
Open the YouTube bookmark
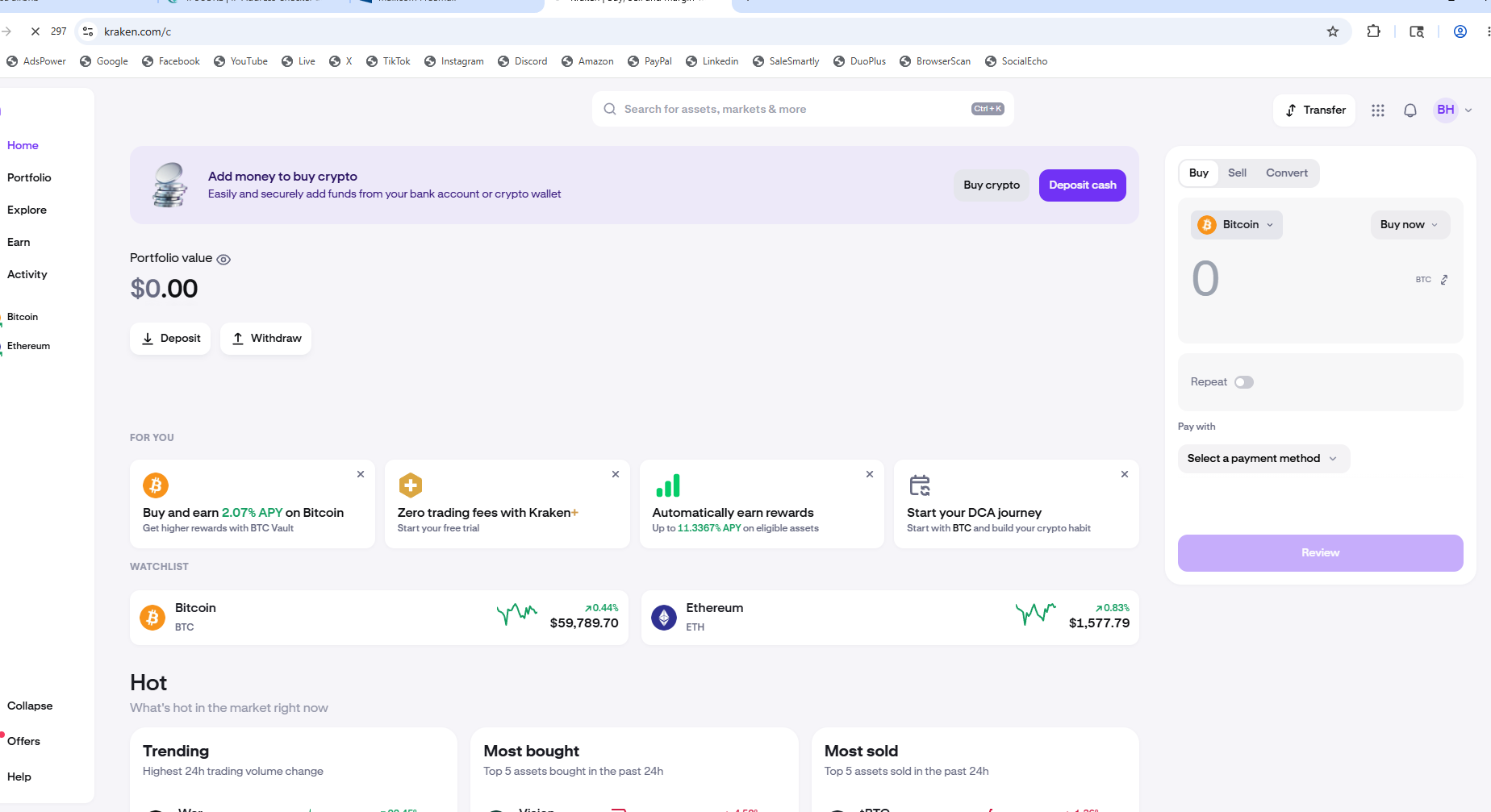[240, 61]
